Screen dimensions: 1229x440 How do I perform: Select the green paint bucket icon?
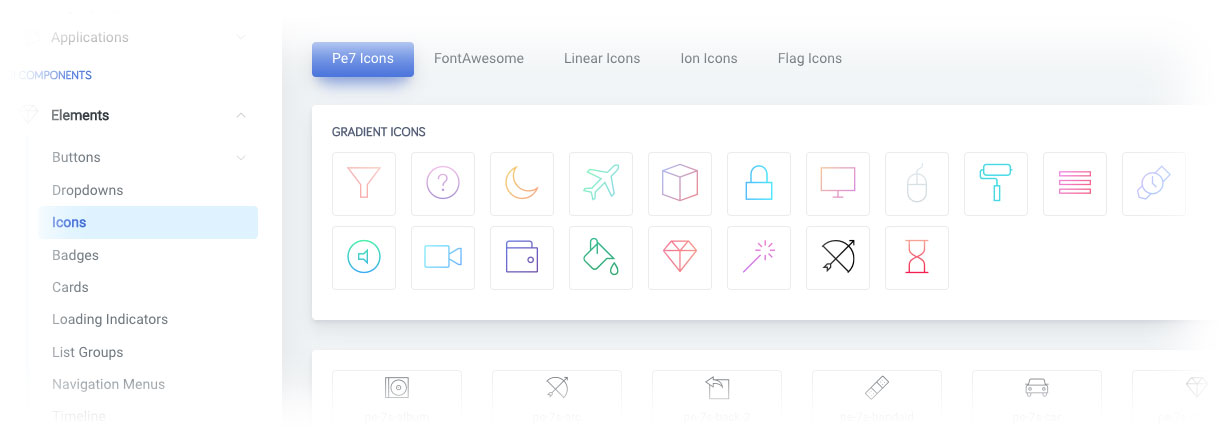pos(601,258)
